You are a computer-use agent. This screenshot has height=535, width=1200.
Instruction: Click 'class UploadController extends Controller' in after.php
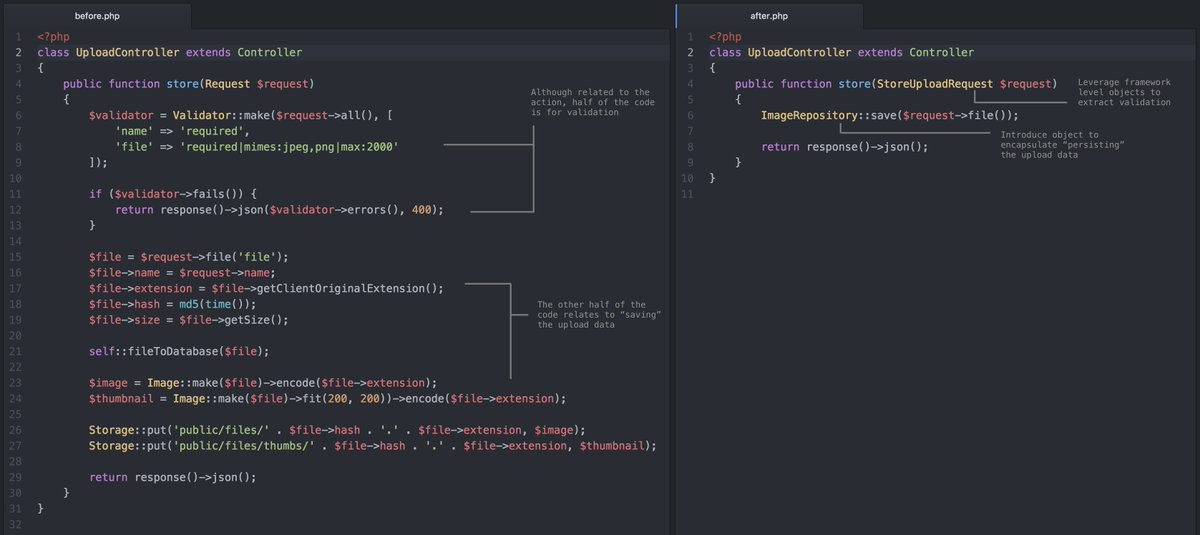841,52
